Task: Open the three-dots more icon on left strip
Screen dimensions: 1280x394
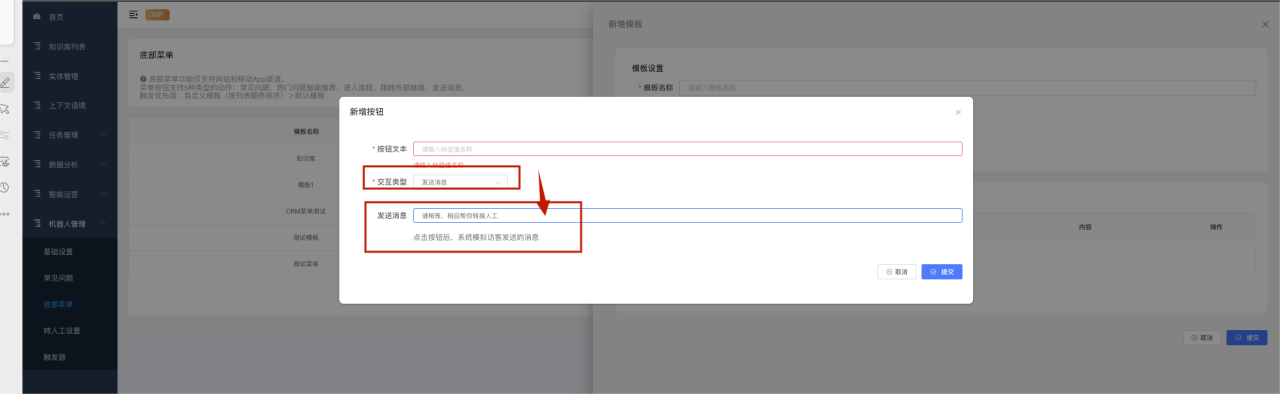Action: pos(4,214)
